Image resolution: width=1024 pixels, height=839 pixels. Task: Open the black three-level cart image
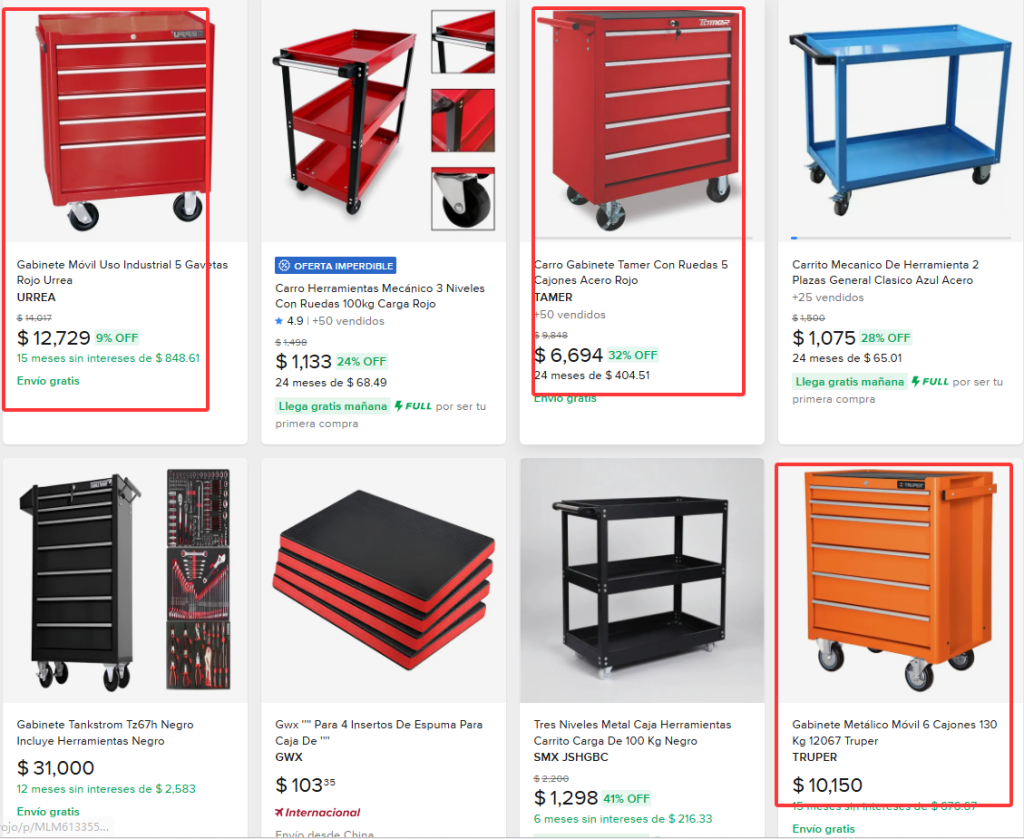coord(641,580)
